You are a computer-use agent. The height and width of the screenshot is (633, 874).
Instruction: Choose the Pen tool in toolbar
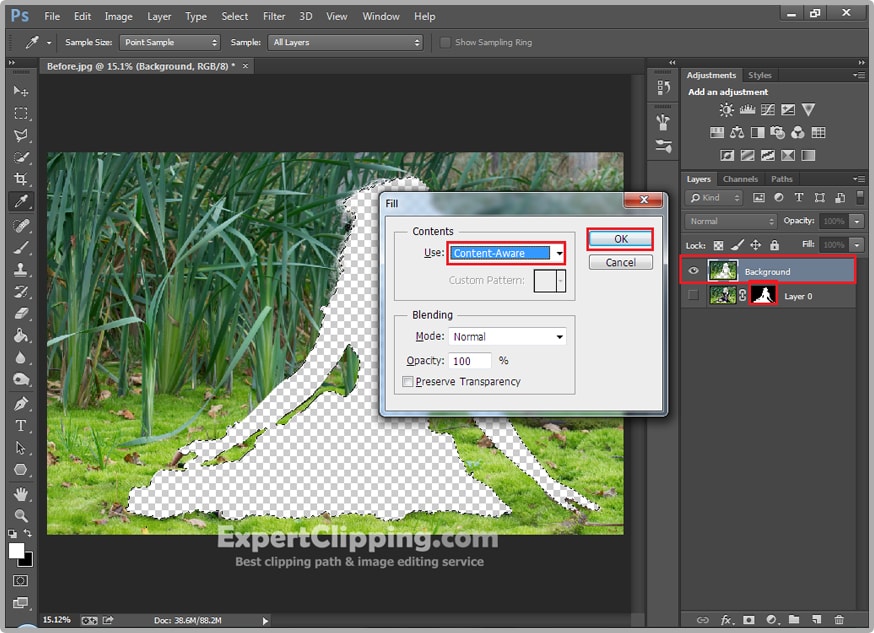[x=21, y=404]
